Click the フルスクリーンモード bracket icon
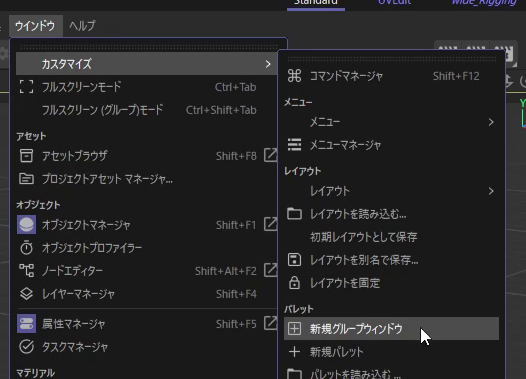Image resolution: width=526 pixels, height=379 pixels. pyautogui.click(x=27, y=87)
